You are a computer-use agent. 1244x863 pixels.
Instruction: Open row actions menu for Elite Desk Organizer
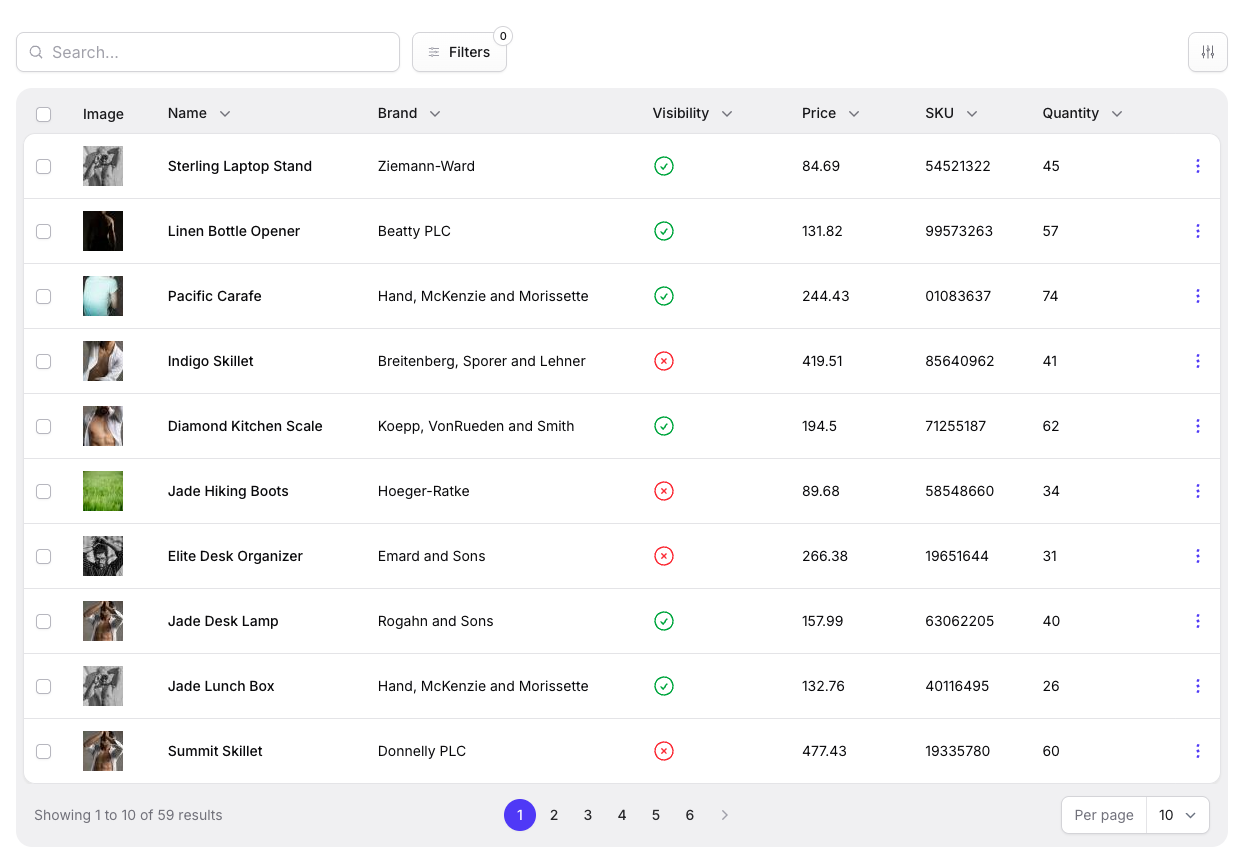(1197, 556)
